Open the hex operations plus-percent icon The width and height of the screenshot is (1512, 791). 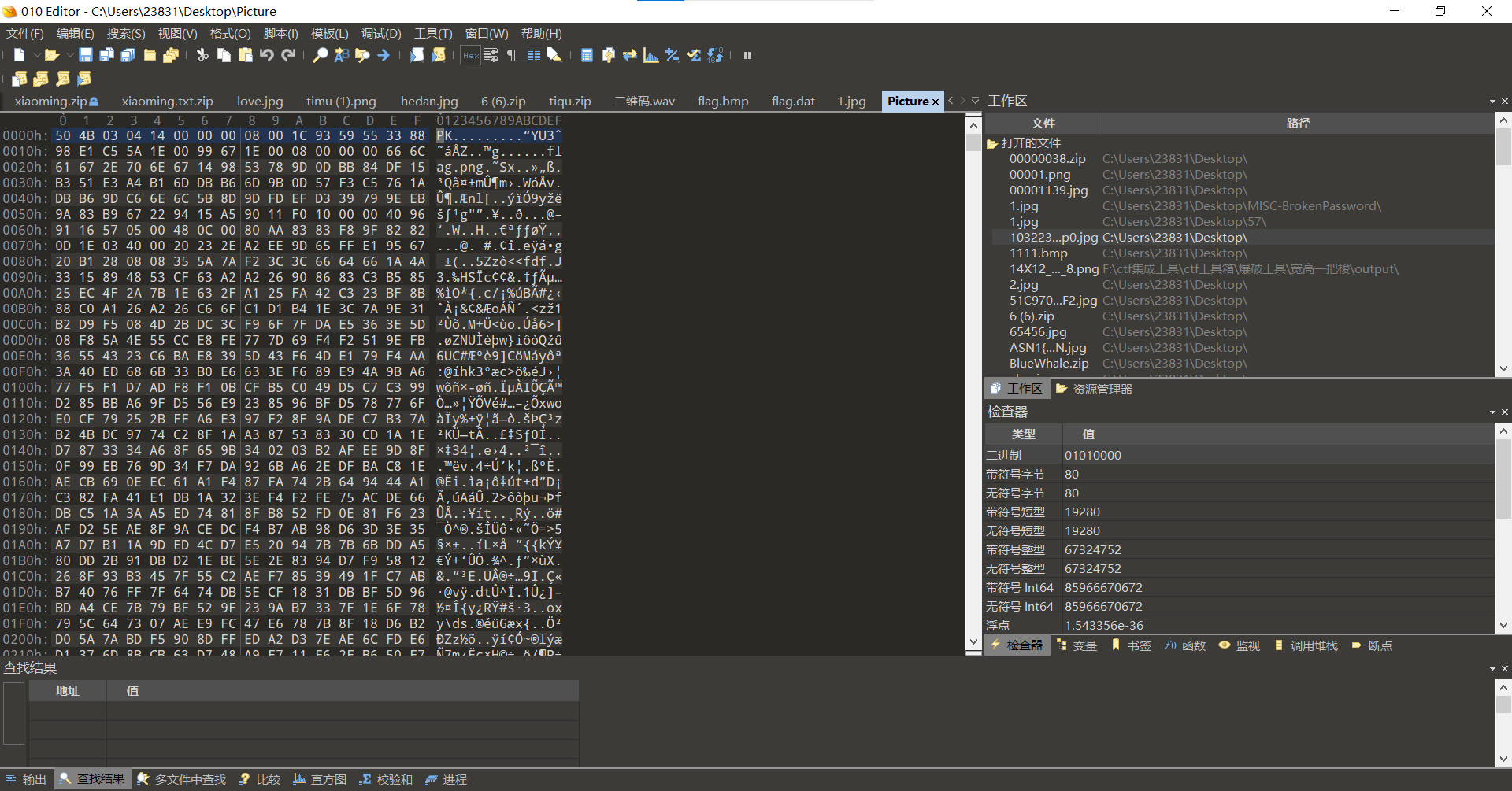tap(672, 55)
